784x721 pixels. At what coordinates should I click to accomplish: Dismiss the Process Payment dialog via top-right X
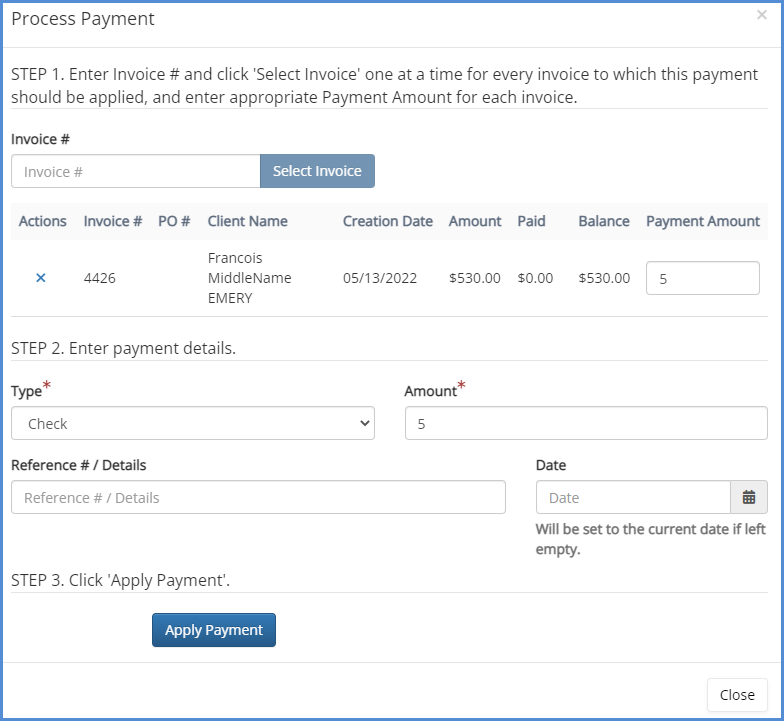click(x=762, y=16)
